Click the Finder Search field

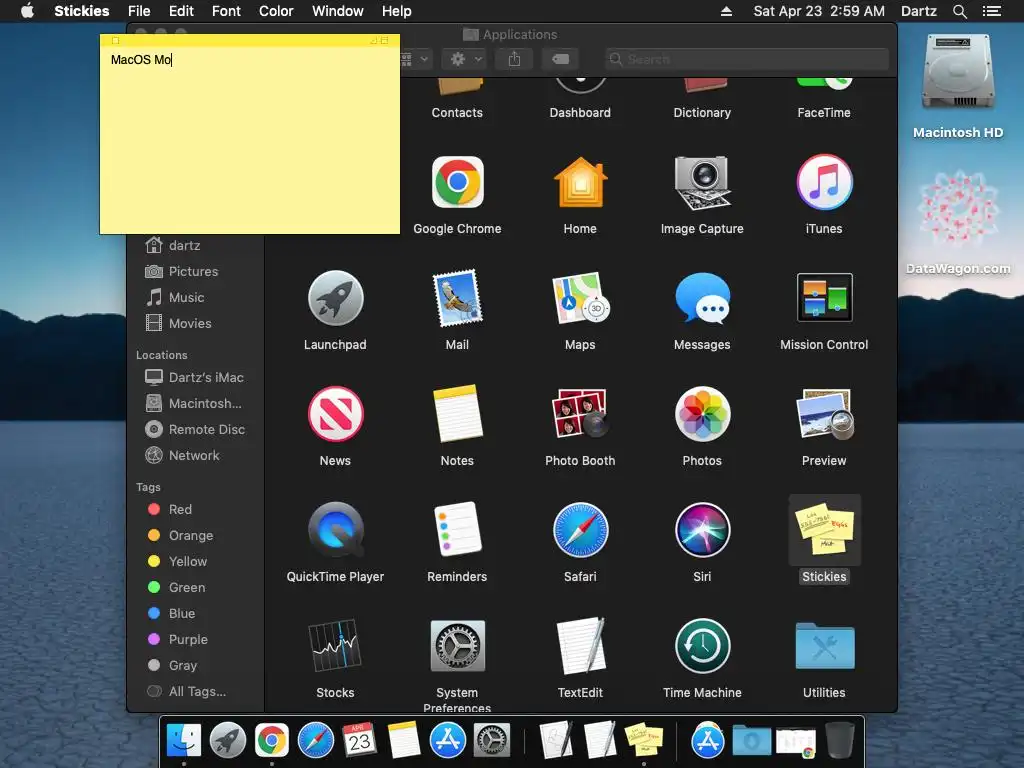(746, 59)
